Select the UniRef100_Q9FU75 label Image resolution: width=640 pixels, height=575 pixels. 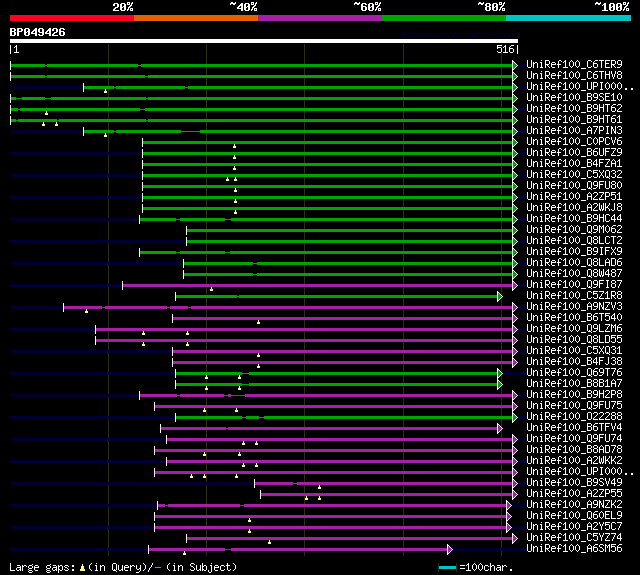pyautogui.click(x=574, y=406)
